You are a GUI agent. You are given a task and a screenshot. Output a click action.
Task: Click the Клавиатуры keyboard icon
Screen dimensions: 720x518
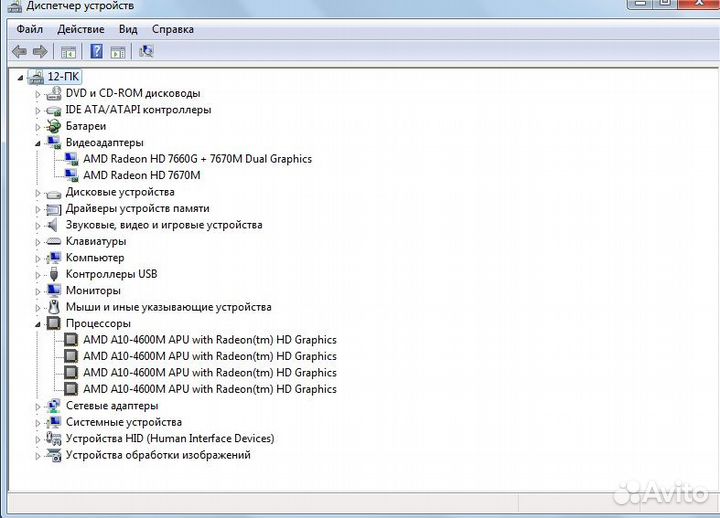click(x=54, y=241)
